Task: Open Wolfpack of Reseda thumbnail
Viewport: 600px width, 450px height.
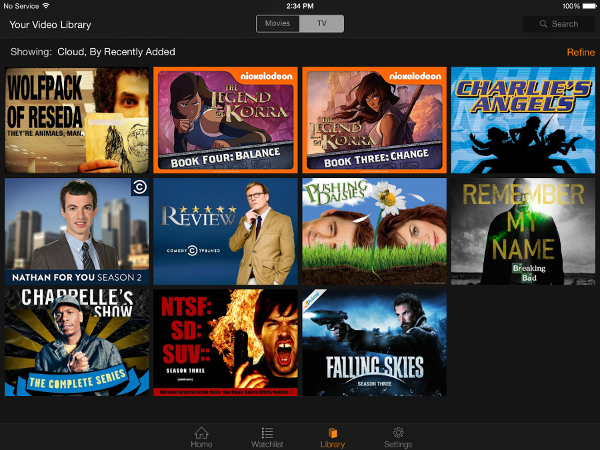Action: click(76, 120)
